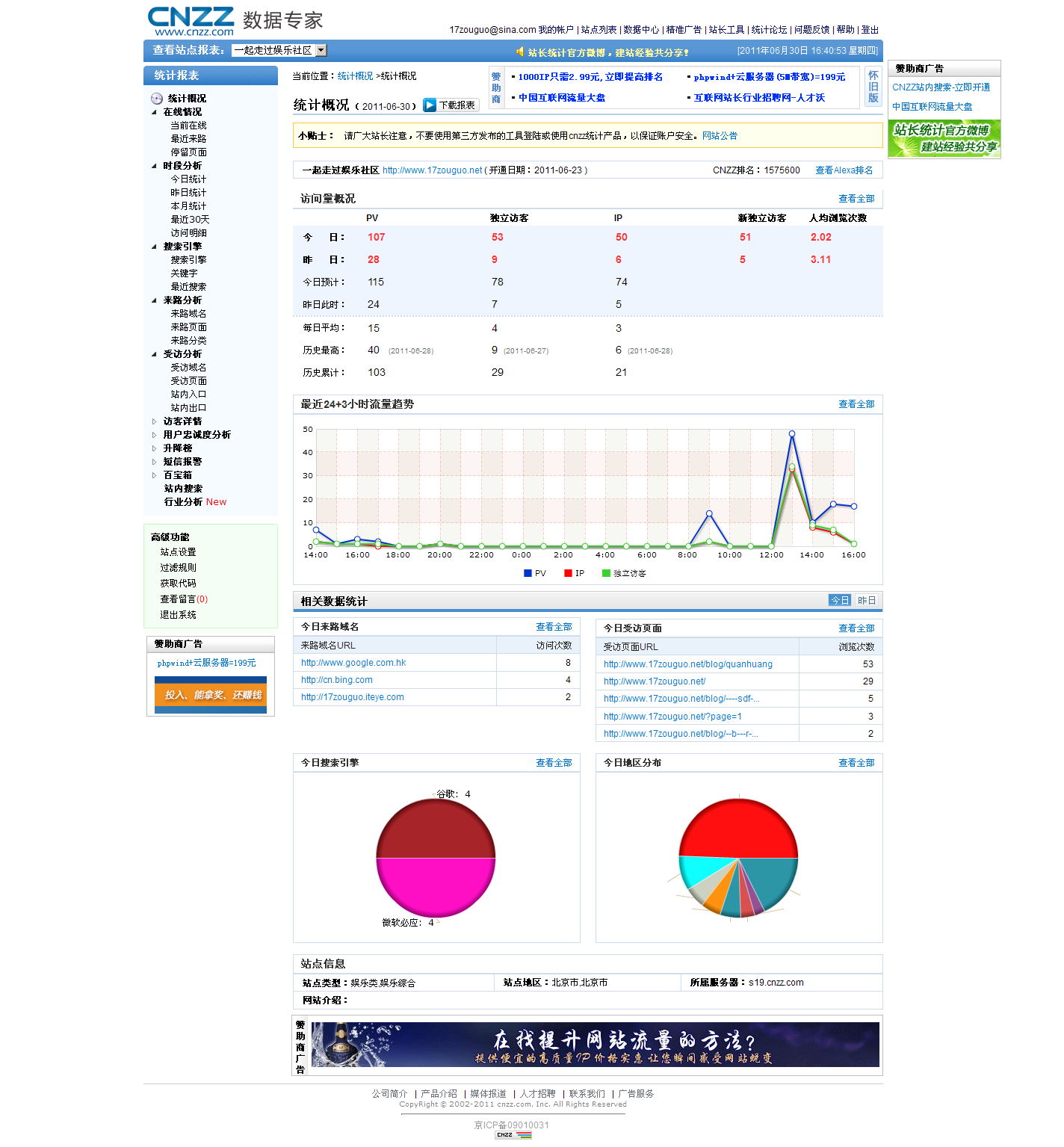1064x1147 pixels.
Task: Switch related data to 今日 tab
Action: pyautogui.click(x=840, y=601)
